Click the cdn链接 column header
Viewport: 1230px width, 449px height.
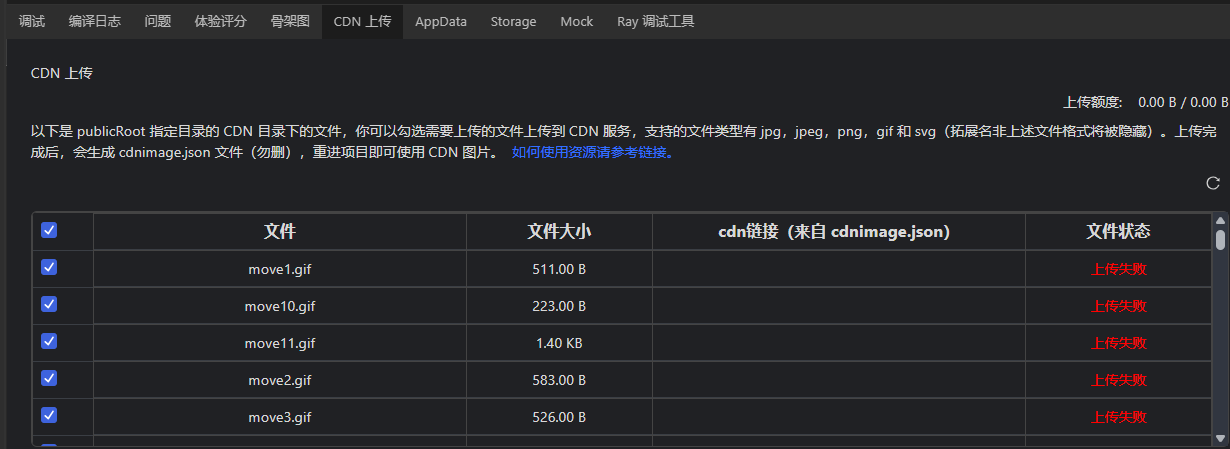pos(839,231)
